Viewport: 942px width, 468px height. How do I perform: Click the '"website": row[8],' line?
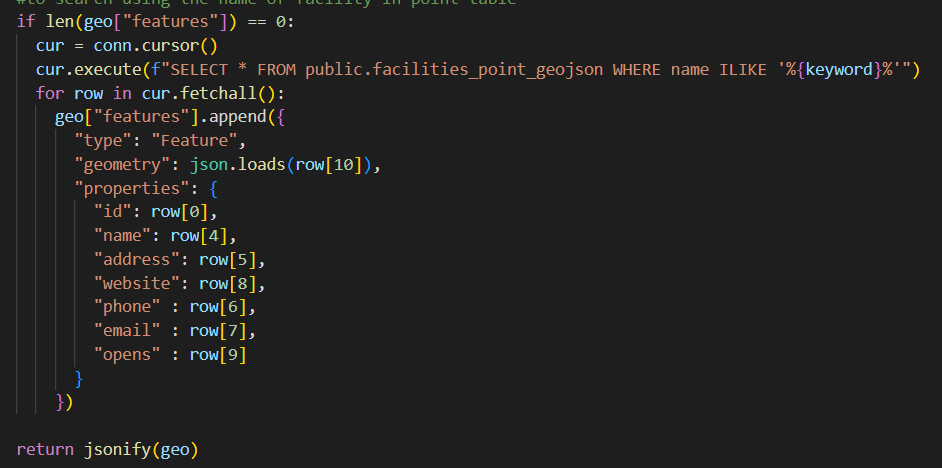pos(180,284)
